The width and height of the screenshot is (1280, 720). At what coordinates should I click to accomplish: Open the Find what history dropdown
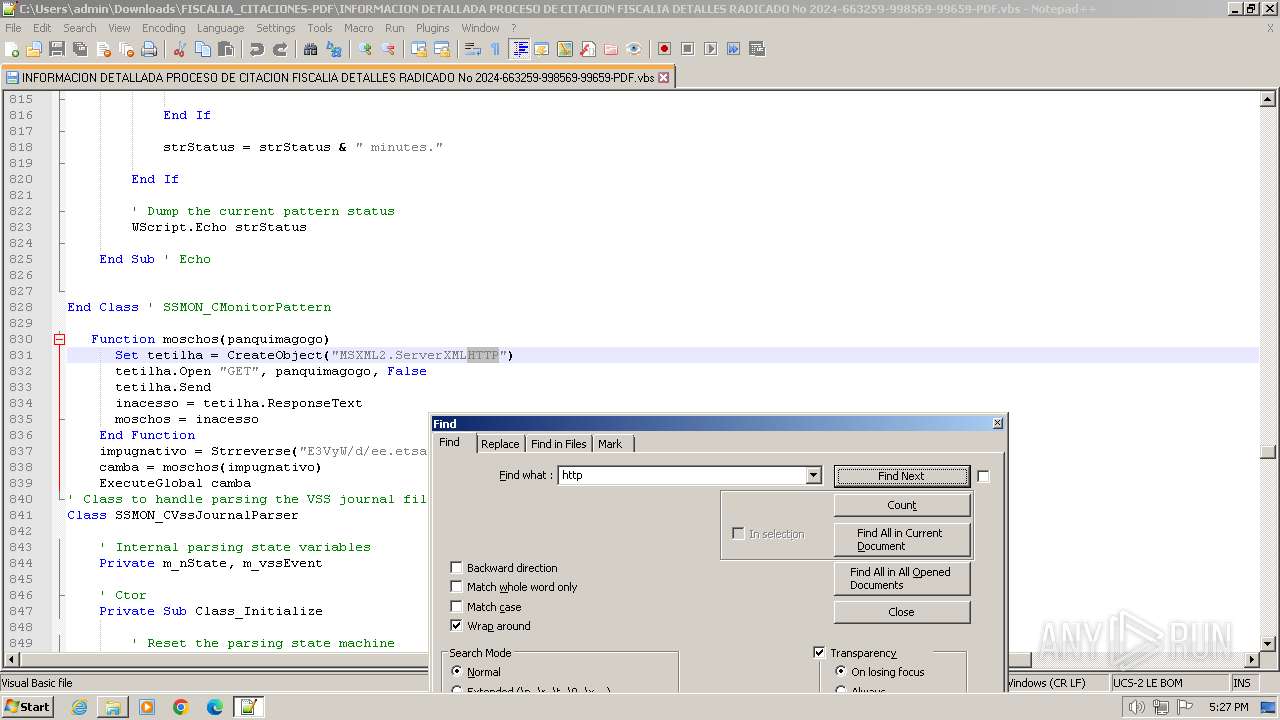tap(813, 475)
